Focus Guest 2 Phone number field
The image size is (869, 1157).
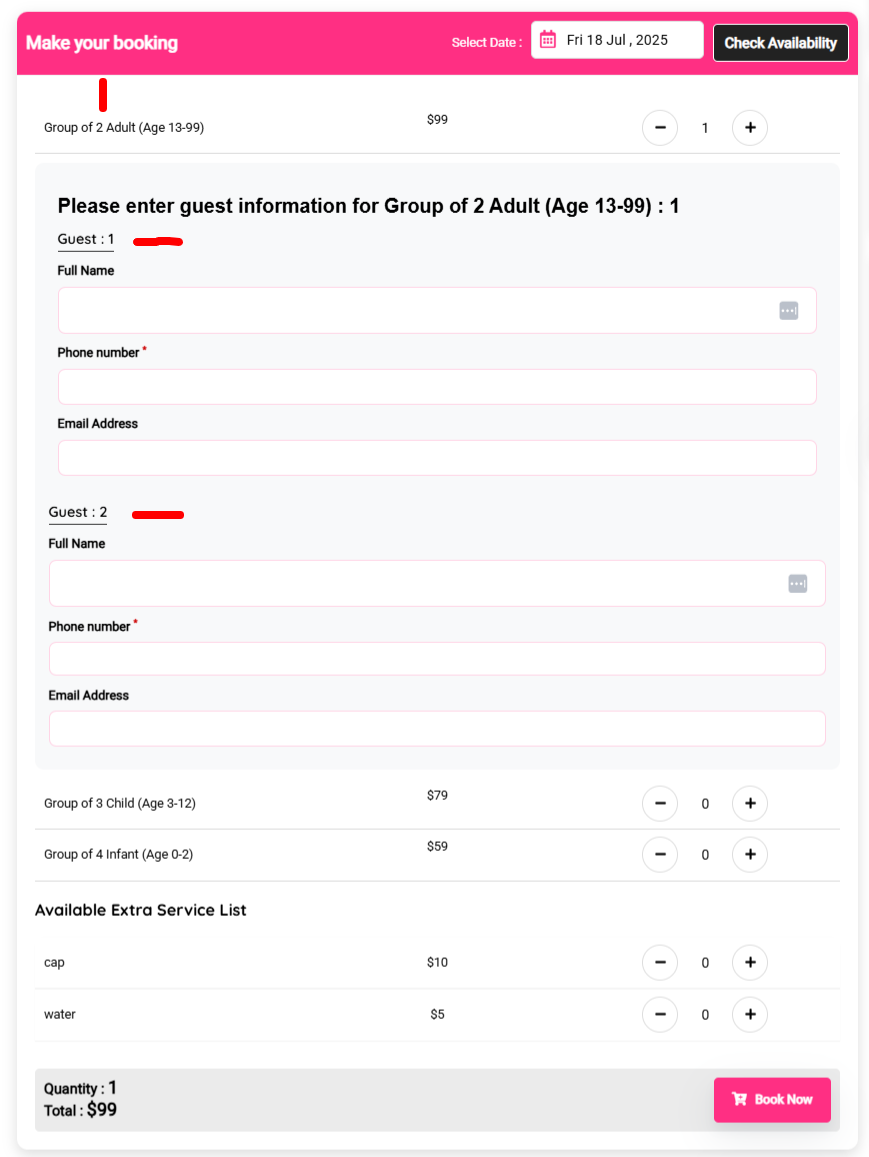click(x=437, y=658)
